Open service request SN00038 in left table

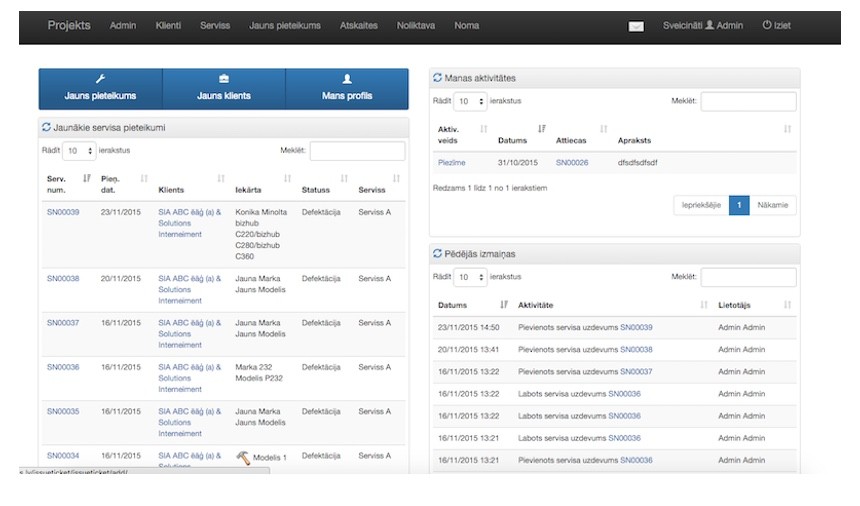point(63,278)
